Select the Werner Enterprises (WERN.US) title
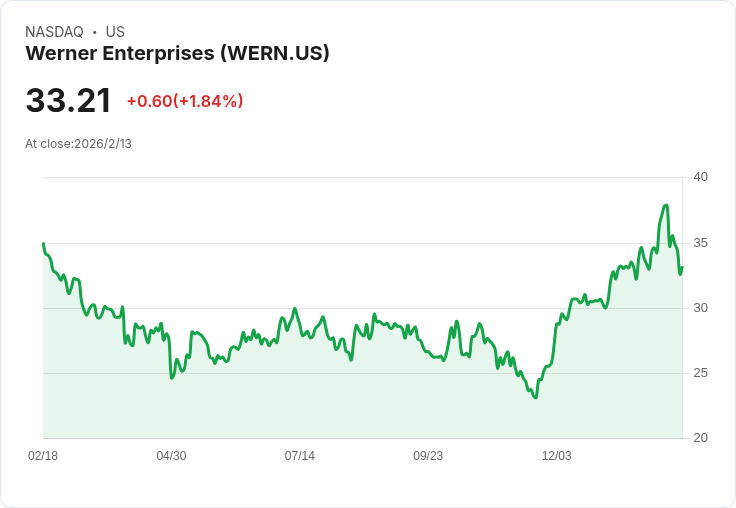This screenshot has height=508, width=736. pos(177,54)
